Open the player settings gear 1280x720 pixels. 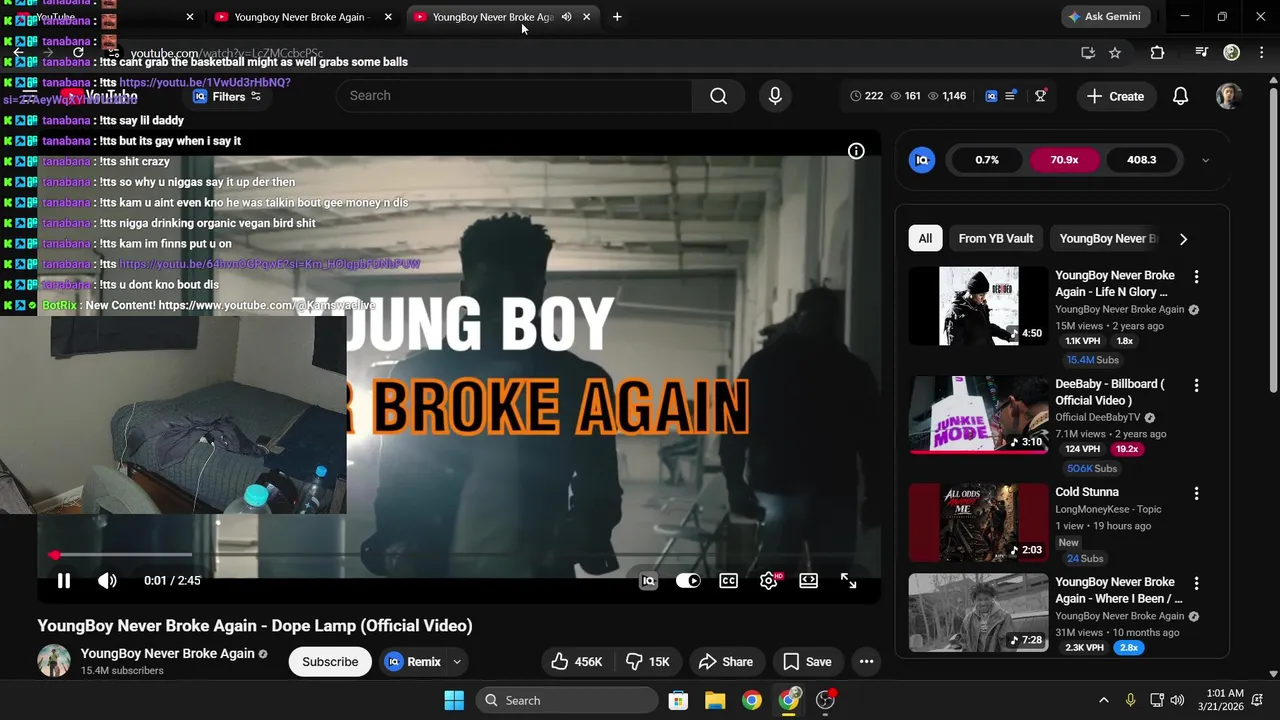[768, 580]
